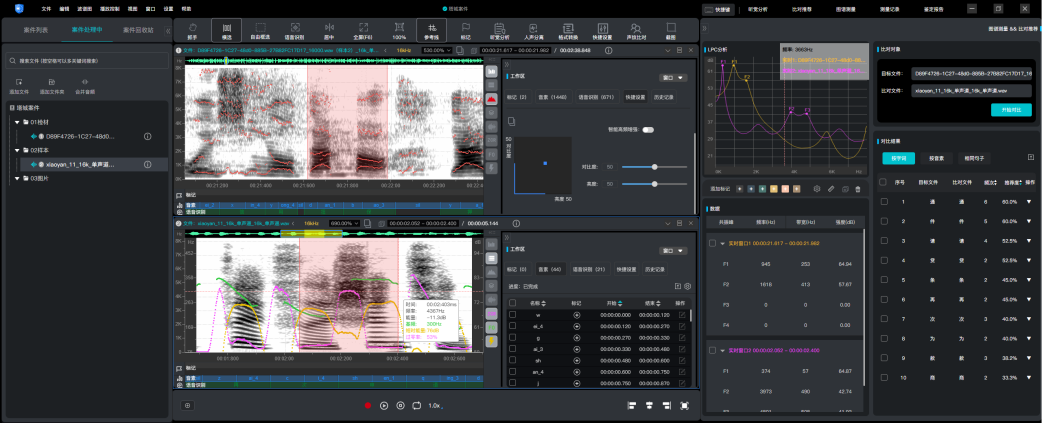1042x423 pixels.
Task: Open the 文件 menu
Action: coord(45,7)
